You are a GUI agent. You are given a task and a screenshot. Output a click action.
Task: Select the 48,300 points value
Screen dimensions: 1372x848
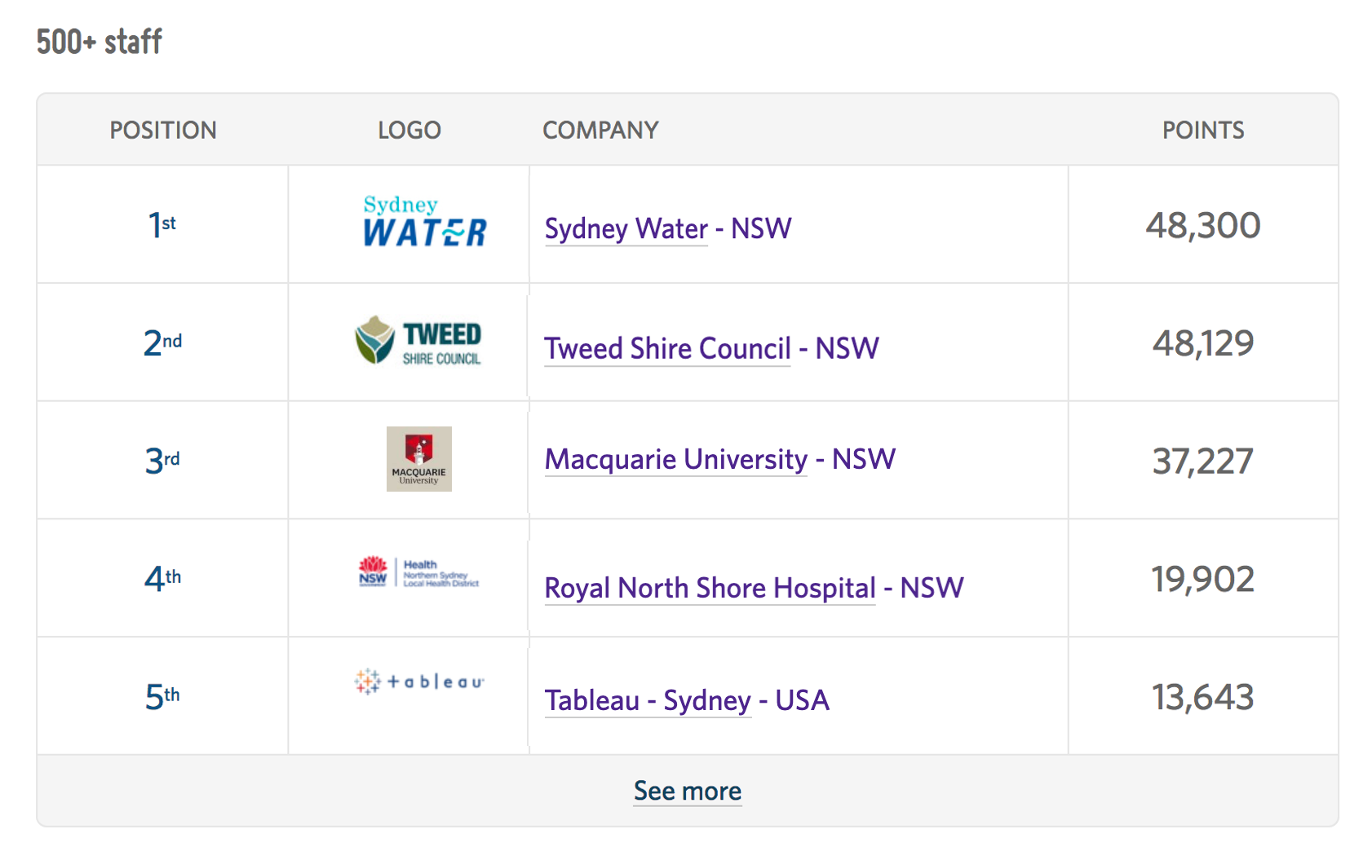pyautogui.click(x=1203, y=225)
